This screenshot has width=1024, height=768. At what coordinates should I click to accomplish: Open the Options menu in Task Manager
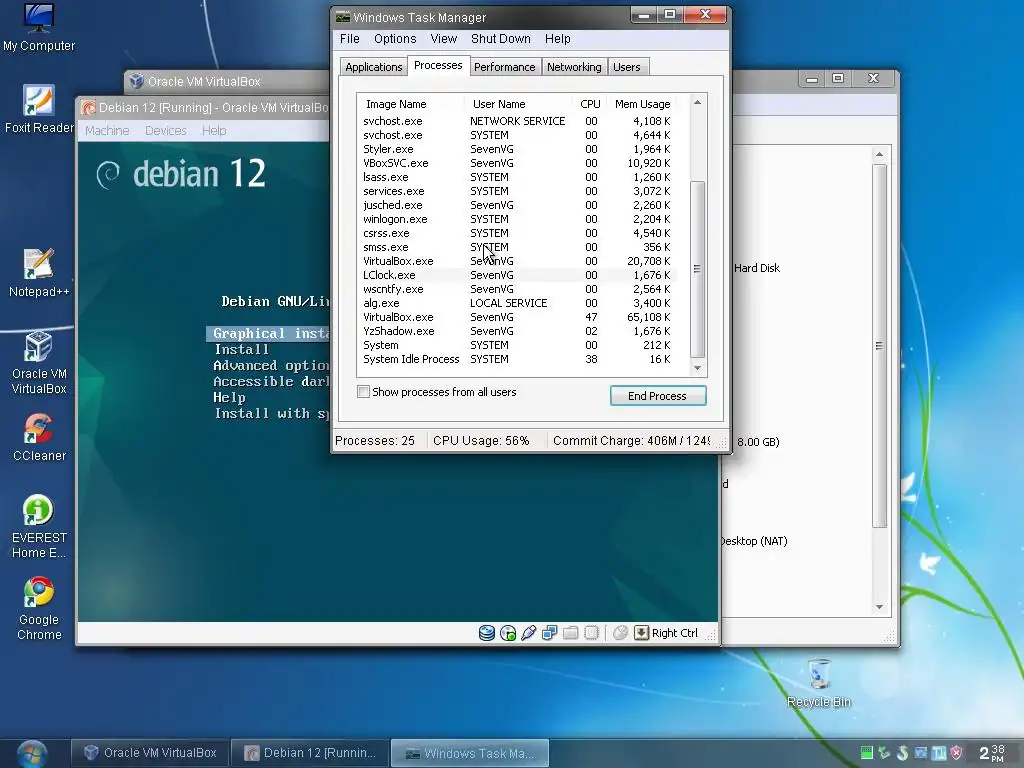395,39
